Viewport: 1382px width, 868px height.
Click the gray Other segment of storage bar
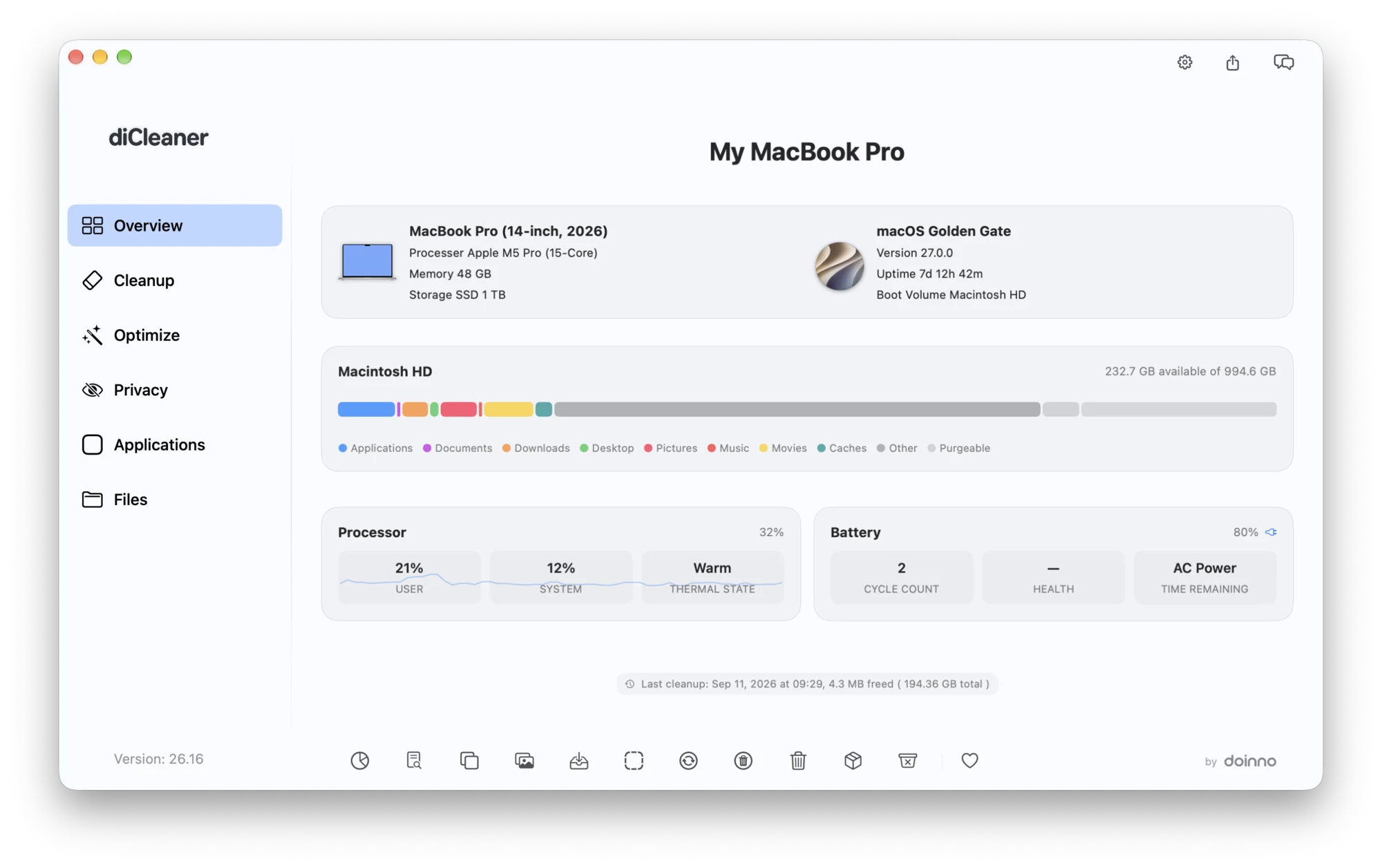(797, 409)
